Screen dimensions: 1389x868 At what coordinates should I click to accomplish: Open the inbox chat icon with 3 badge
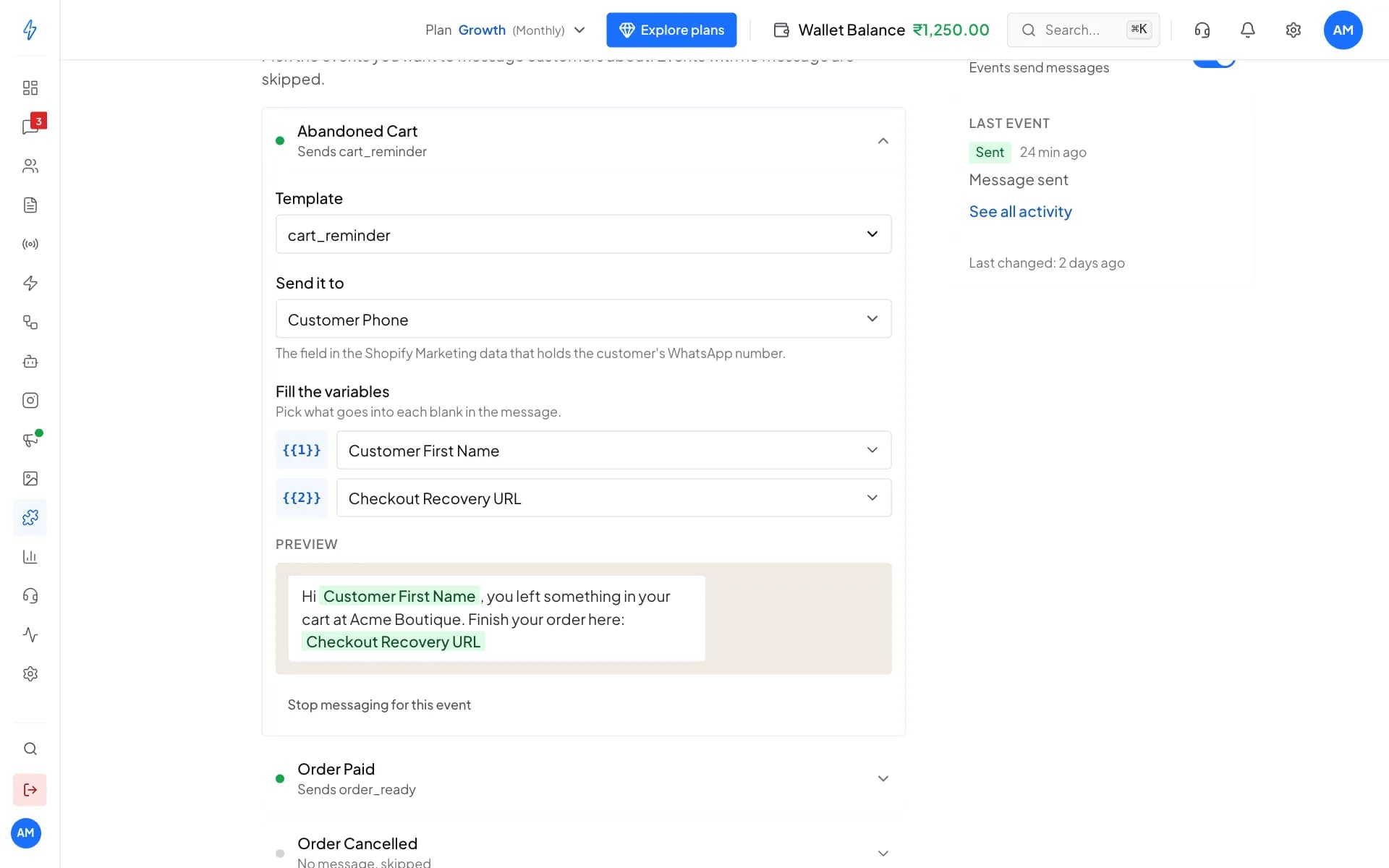(30, 127)
